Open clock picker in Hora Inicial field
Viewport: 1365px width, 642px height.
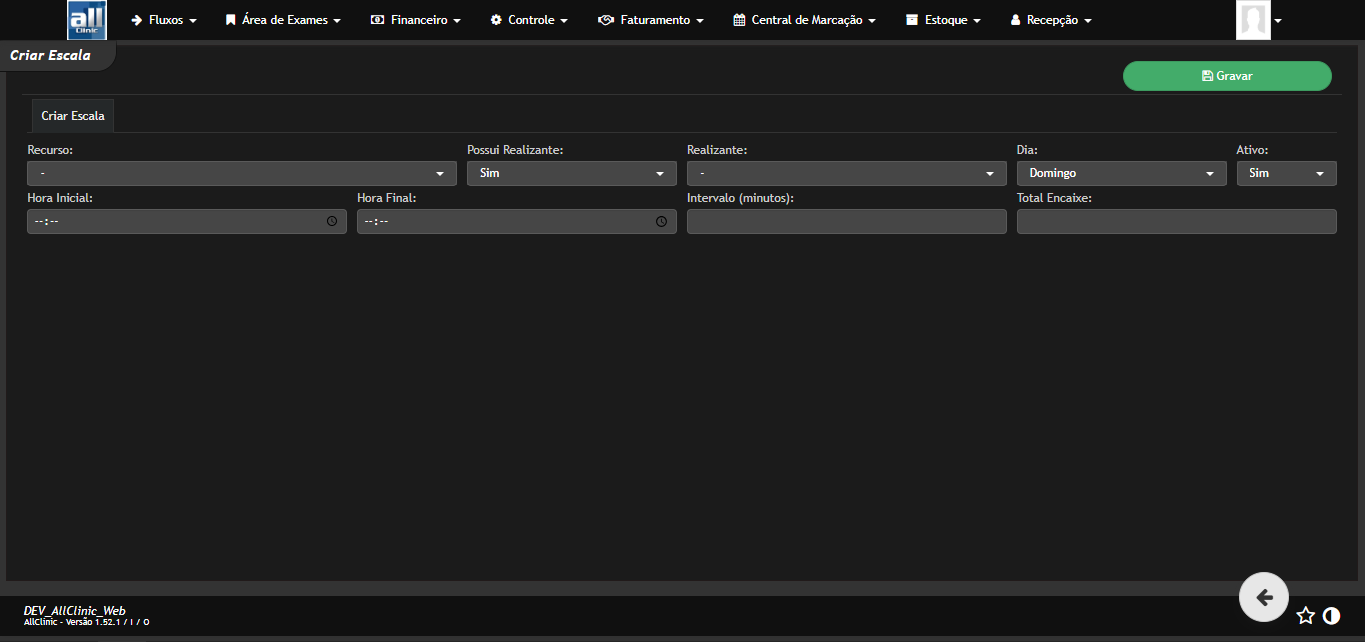pyautogui.click(x=332, y=222)
